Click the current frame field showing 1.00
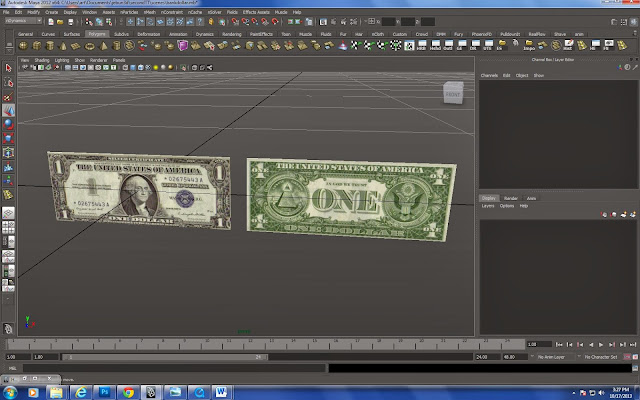 pos(539,344)
